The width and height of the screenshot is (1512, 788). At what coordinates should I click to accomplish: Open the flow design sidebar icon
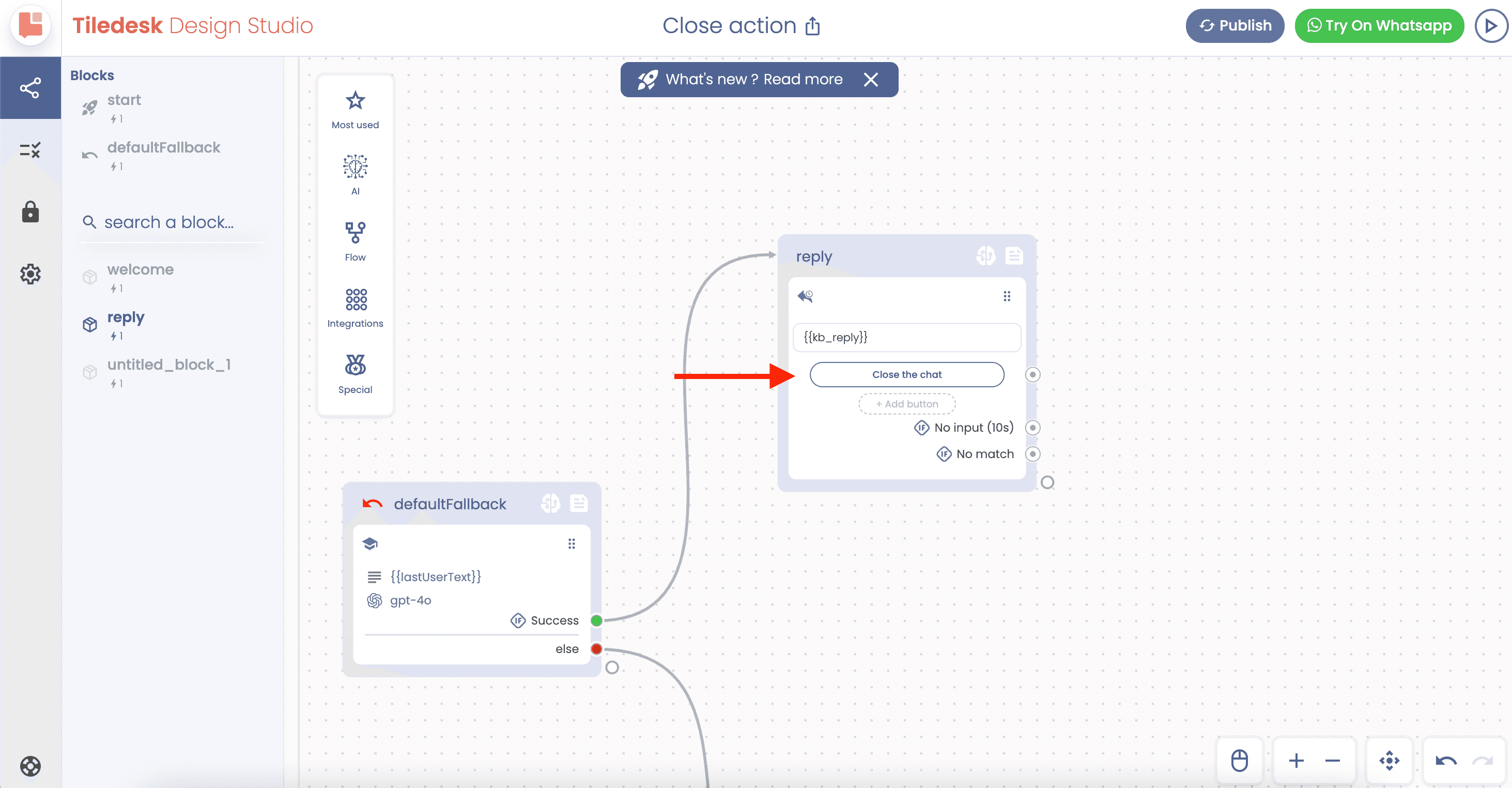(30, 88)
